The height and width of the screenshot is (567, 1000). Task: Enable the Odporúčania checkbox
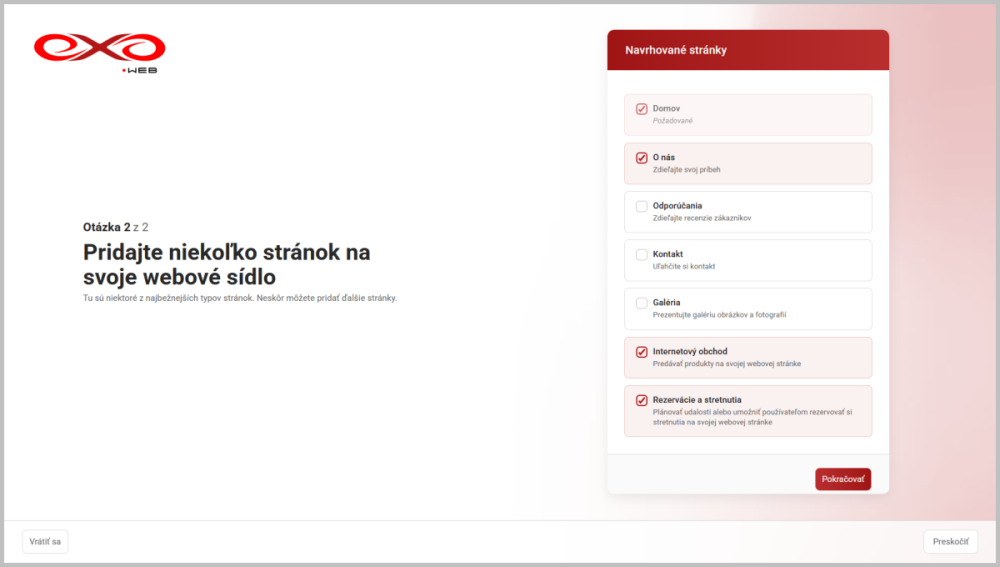click(642, 206)
